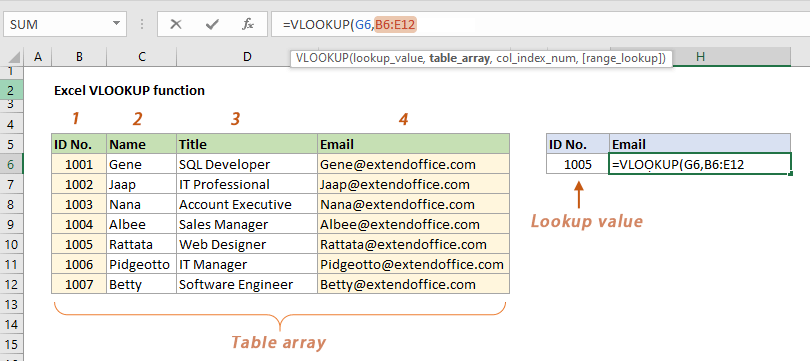Select cell containing Gene
This screenshot has height=361, width=810.
[x=142, y=164]
